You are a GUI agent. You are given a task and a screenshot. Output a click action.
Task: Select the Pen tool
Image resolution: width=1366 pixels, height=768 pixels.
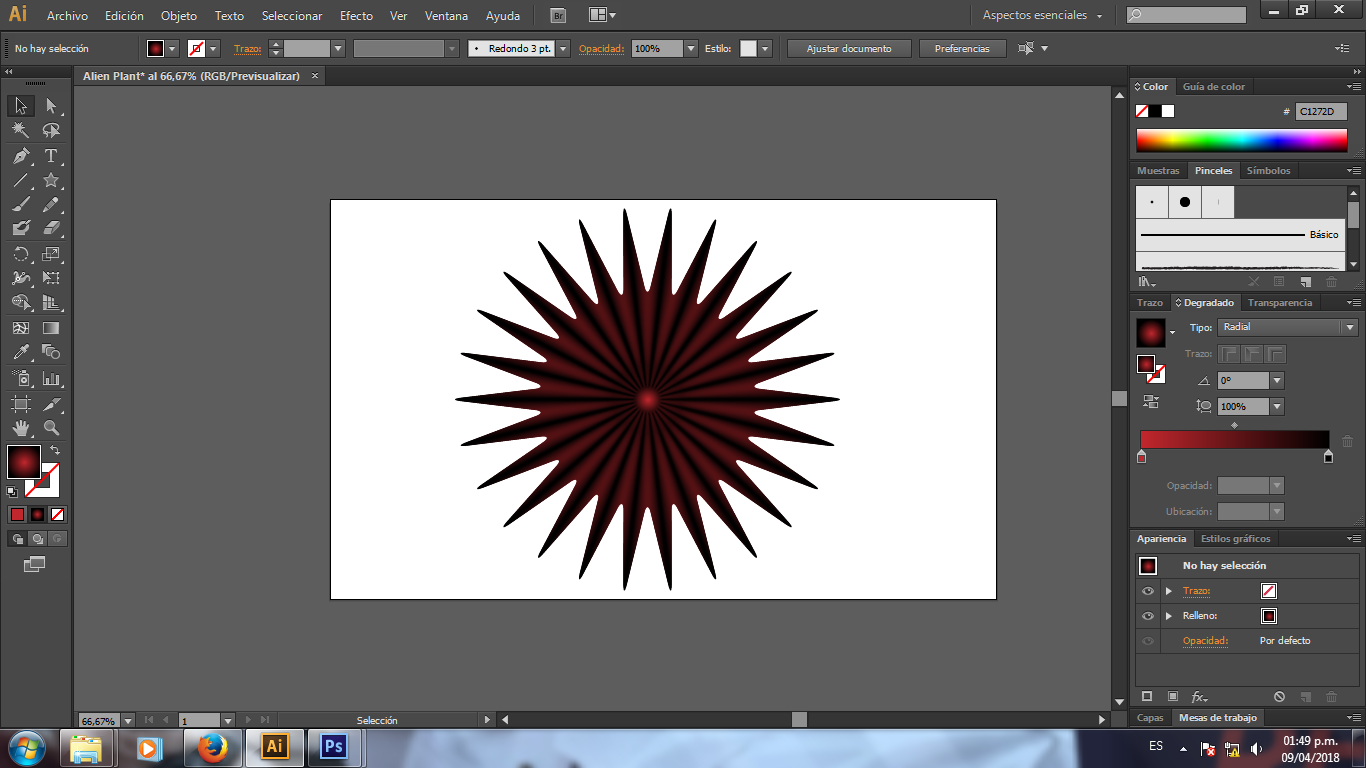[21, 156]
